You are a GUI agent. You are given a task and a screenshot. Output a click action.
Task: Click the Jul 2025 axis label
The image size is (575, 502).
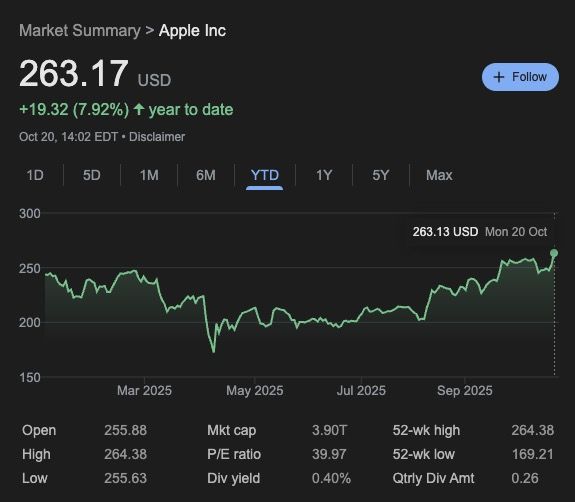point(361,390)
